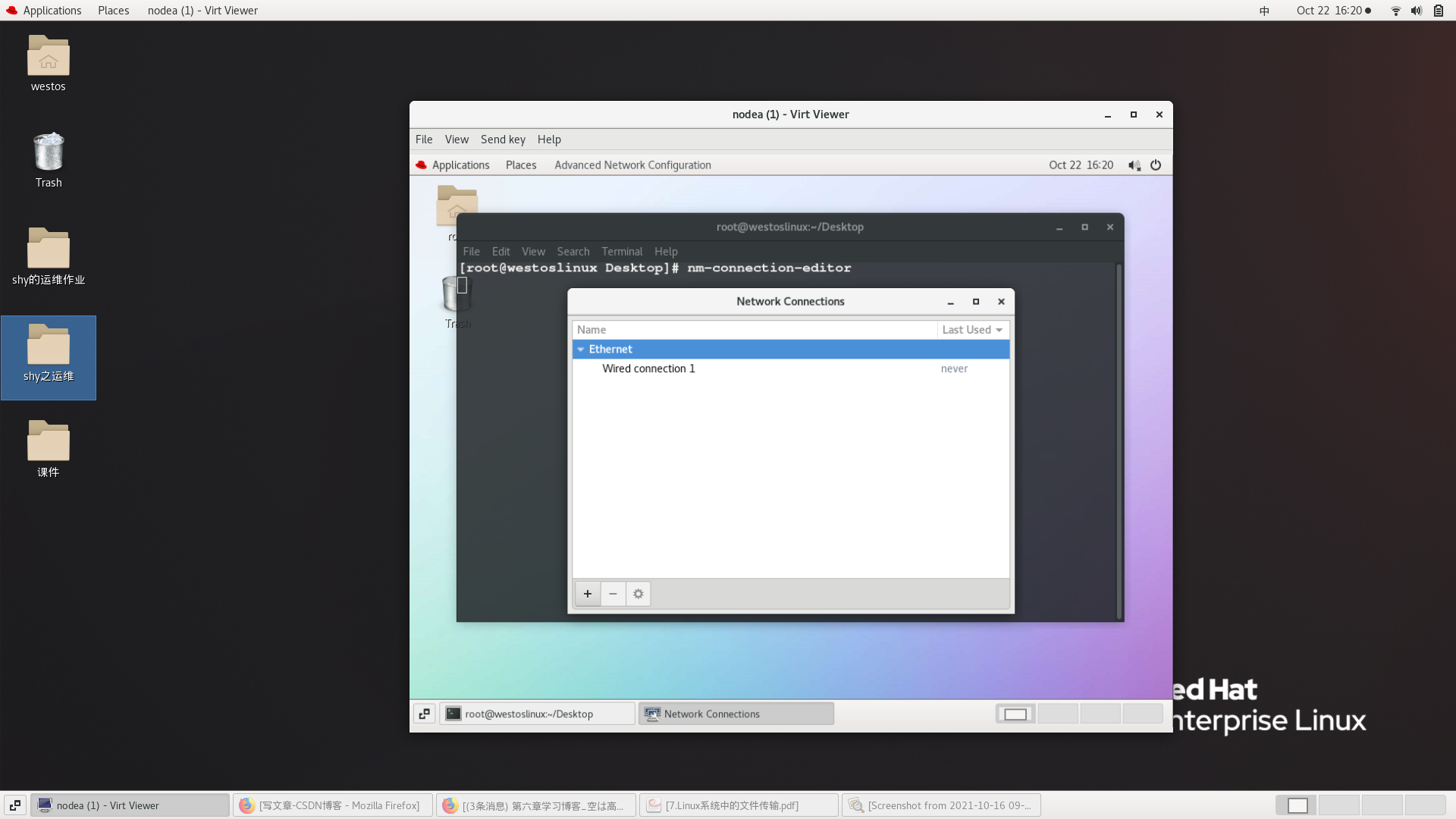Open host Applications menu
The image size is (1456, 819).
click(44, 11)
